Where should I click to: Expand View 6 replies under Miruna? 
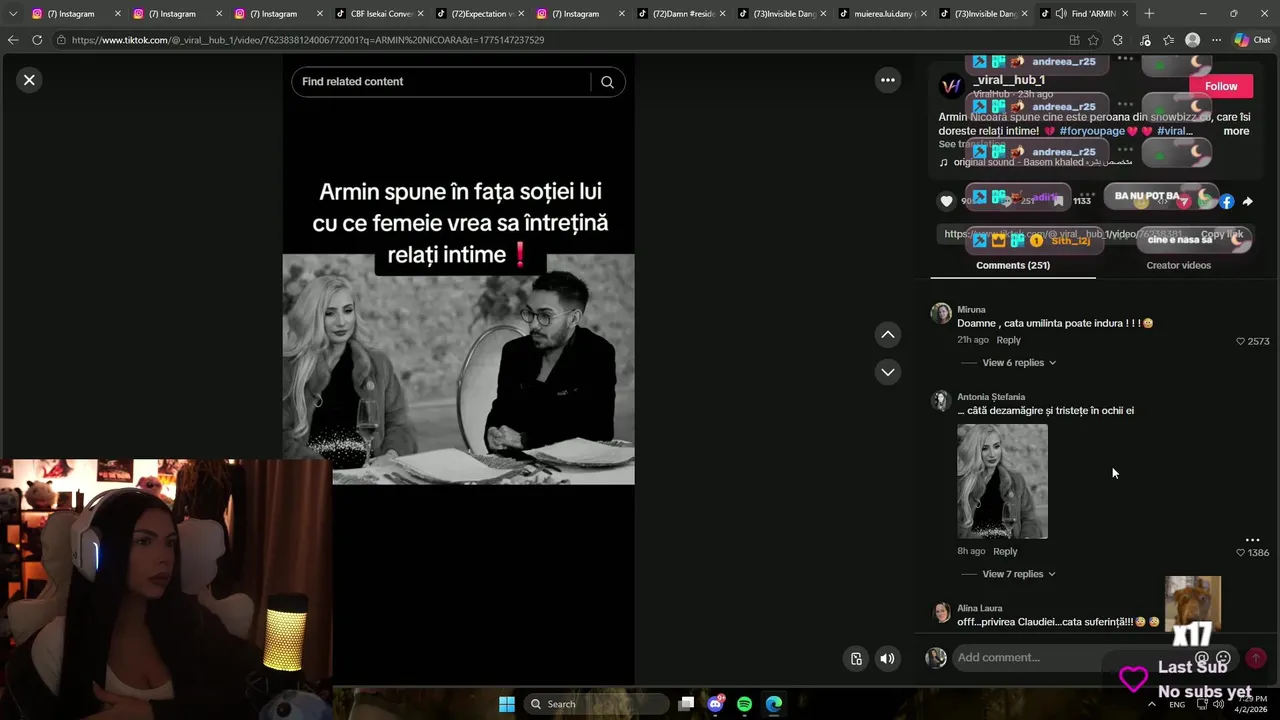click(1019, 363)
